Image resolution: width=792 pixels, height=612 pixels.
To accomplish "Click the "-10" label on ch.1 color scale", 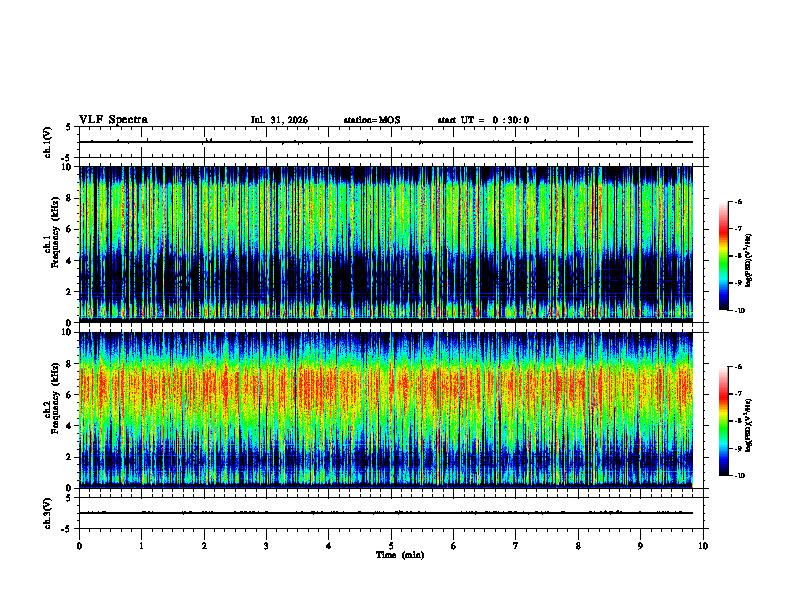I will (x=740, y=311).
